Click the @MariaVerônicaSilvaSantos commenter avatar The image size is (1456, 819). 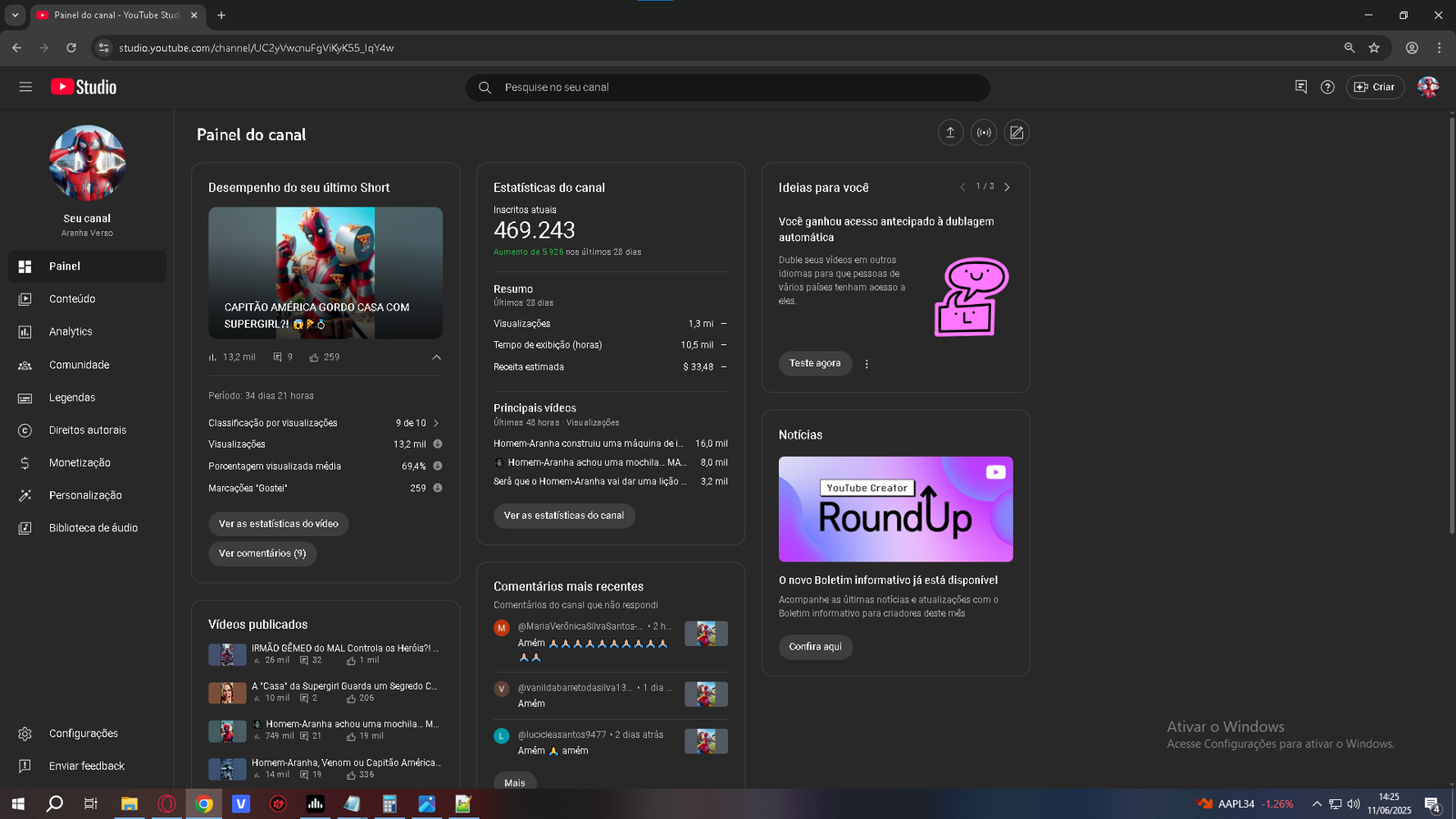(x=501, y=628)
